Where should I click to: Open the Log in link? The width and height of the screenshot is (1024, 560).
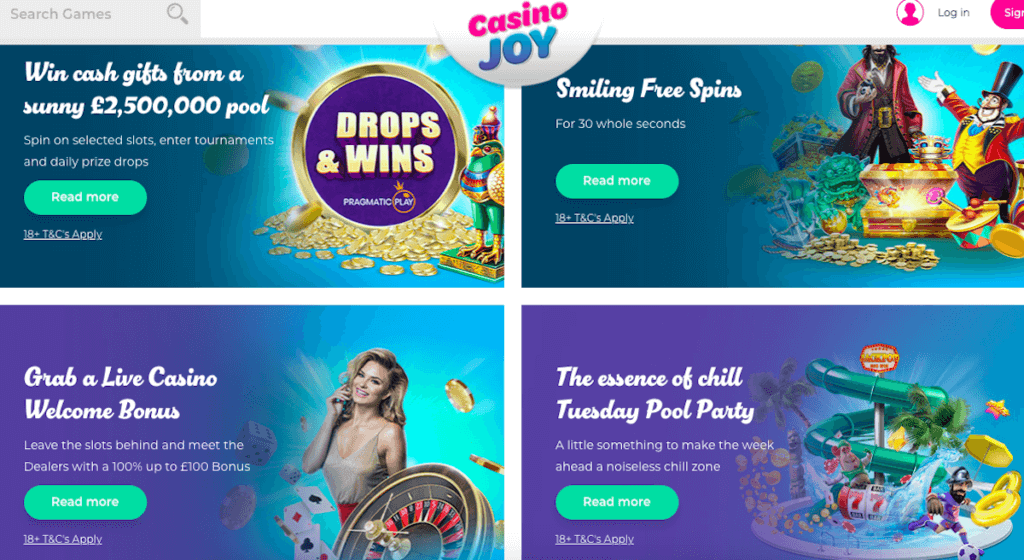pos(953,12)
